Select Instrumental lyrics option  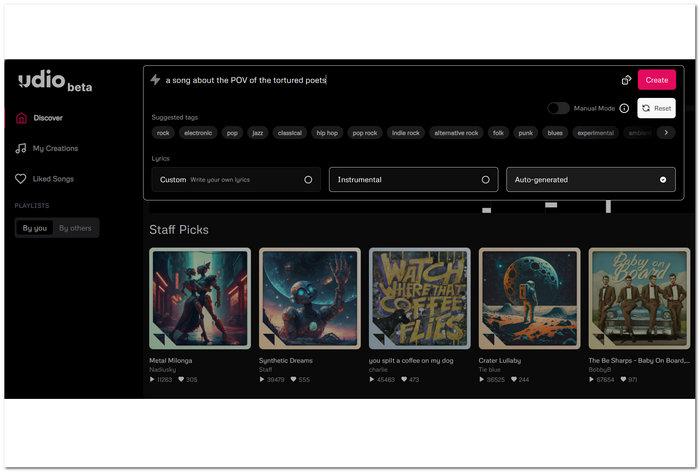click(413, 180)
